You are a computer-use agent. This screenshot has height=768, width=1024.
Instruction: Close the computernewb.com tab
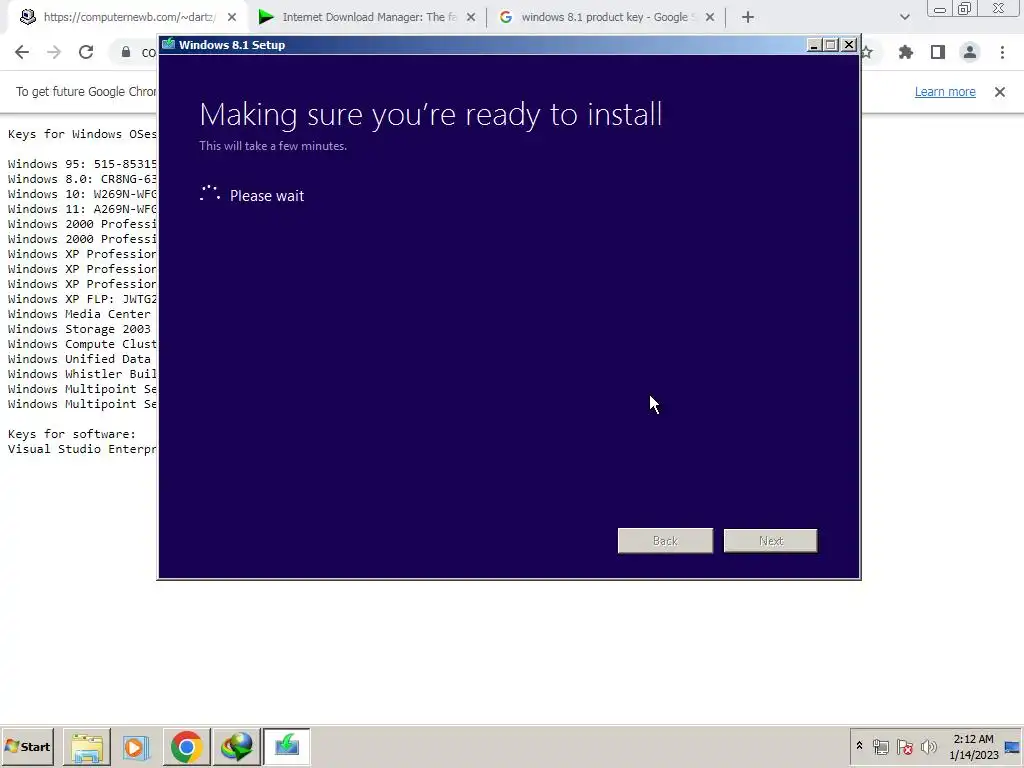point(232,17)
